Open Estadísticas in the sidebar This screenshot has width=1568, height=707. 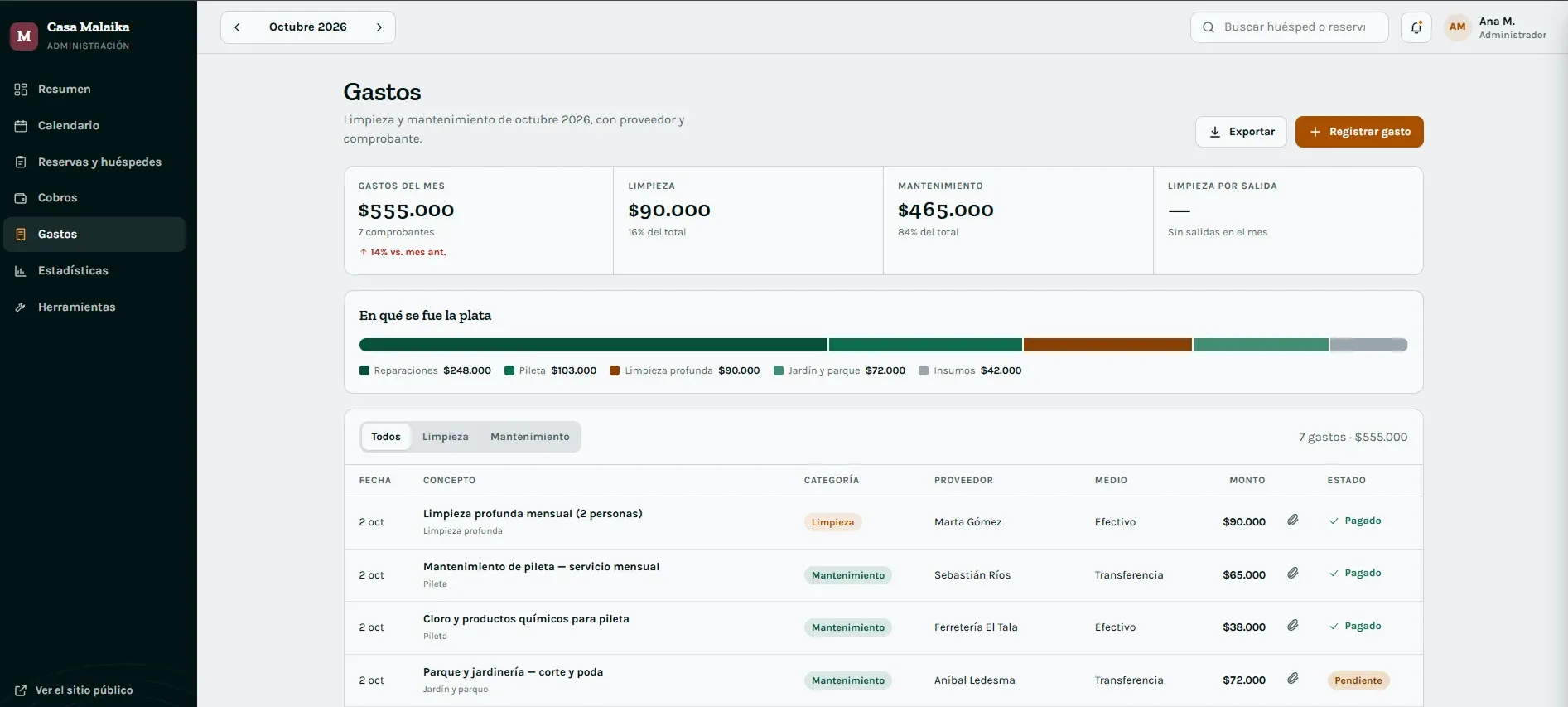point(94,271)
